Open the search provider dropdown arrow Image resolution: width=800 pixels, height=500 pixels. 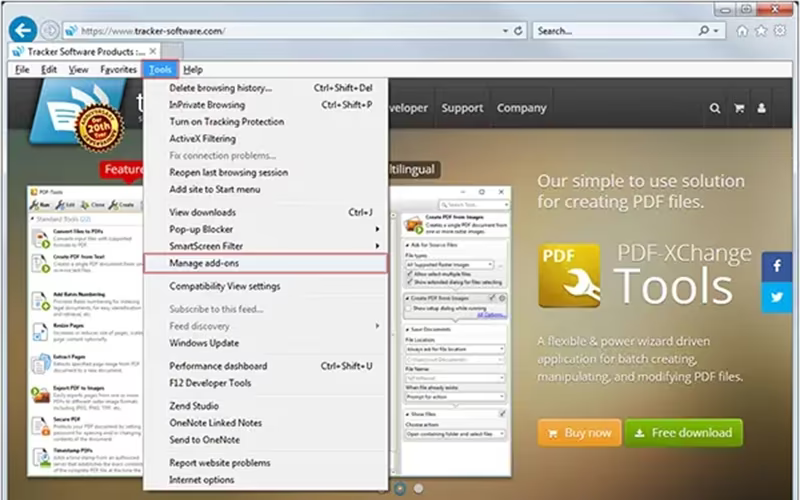(x=716, y=31)
